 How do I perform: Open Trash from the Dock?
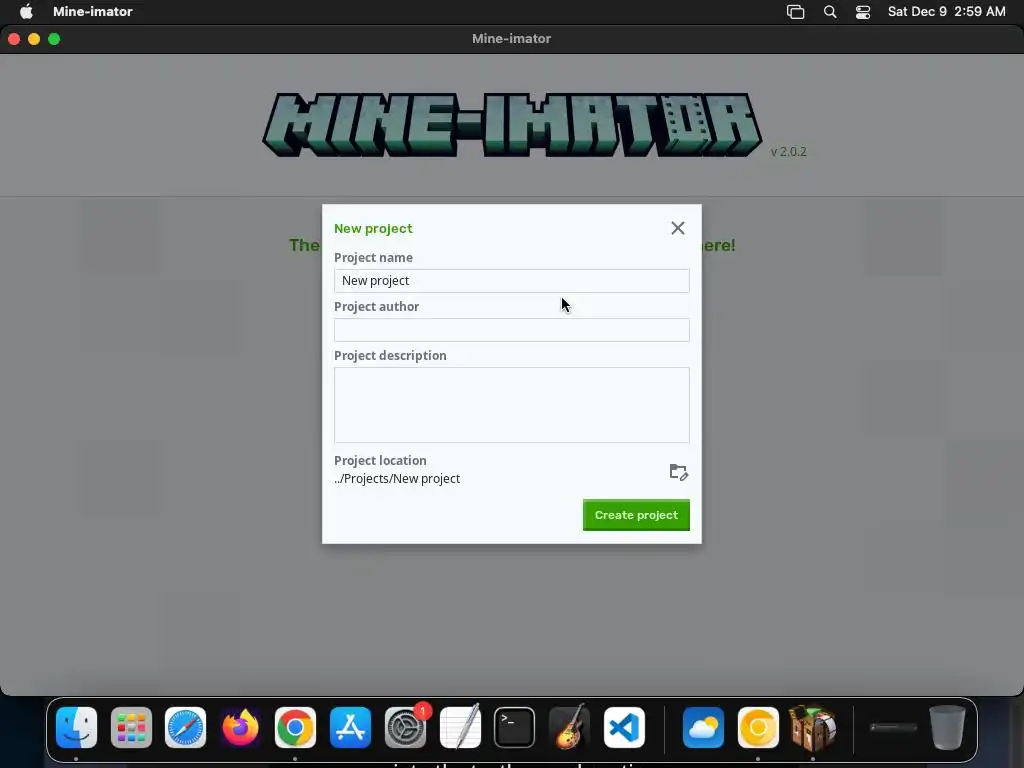click(948, 727)
